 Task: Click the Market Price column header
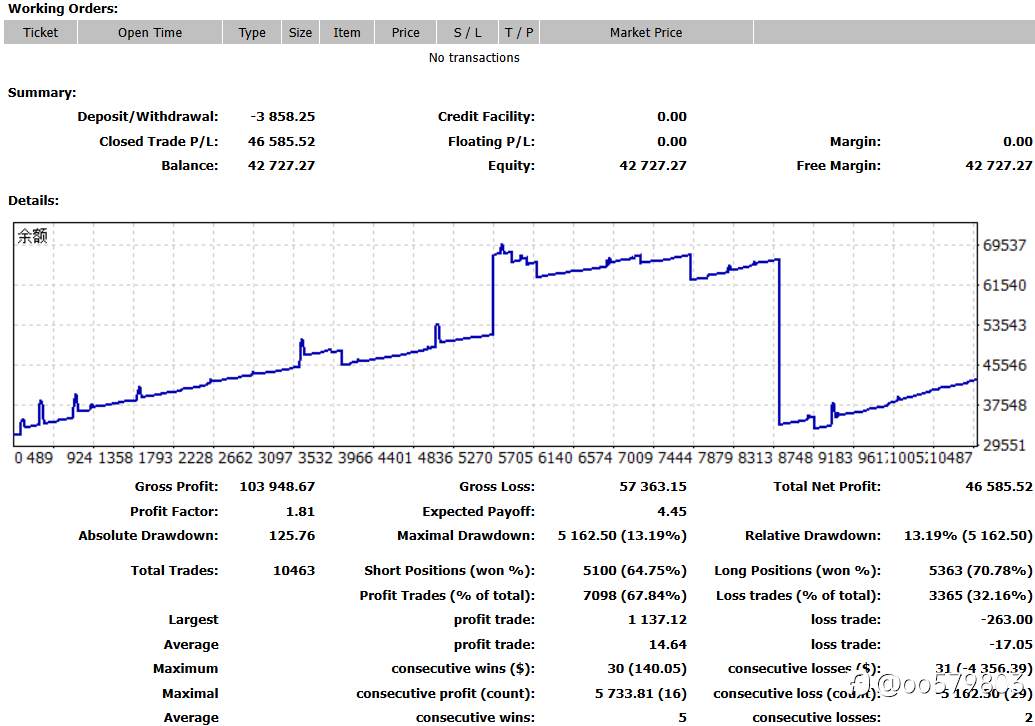[646, 32]
